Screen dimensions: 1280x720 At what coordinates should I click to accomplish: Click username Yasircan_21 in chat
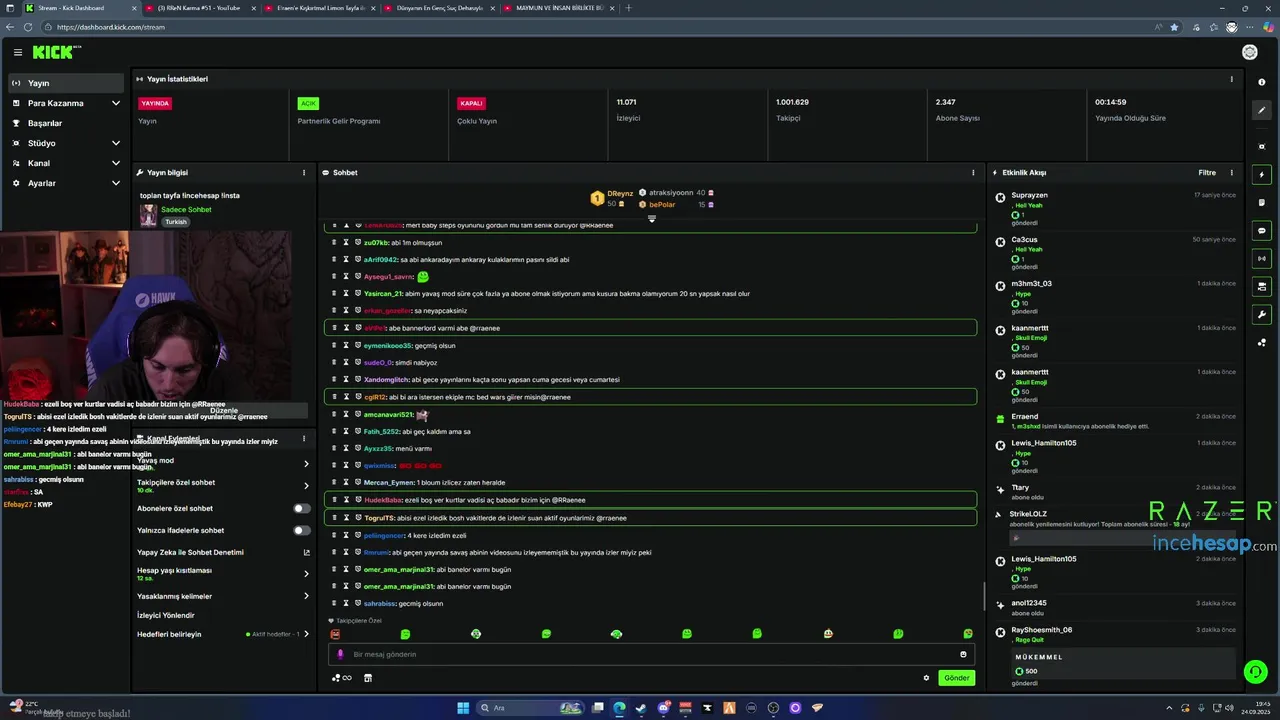pos(383,294)
